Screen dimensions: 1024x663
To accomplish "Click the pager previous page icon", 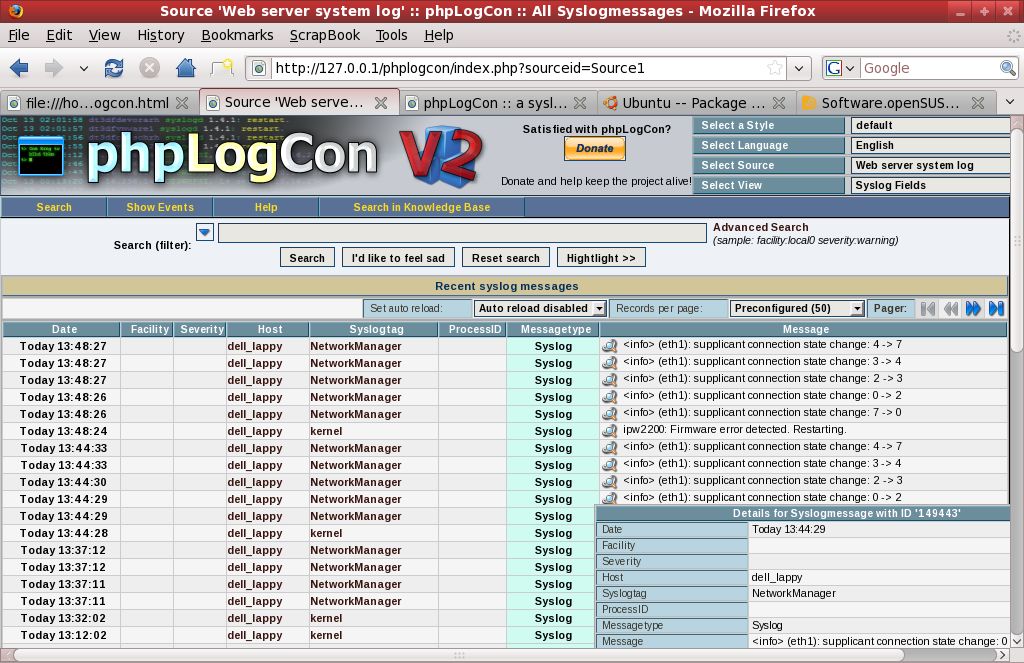I will coord(950,308).
